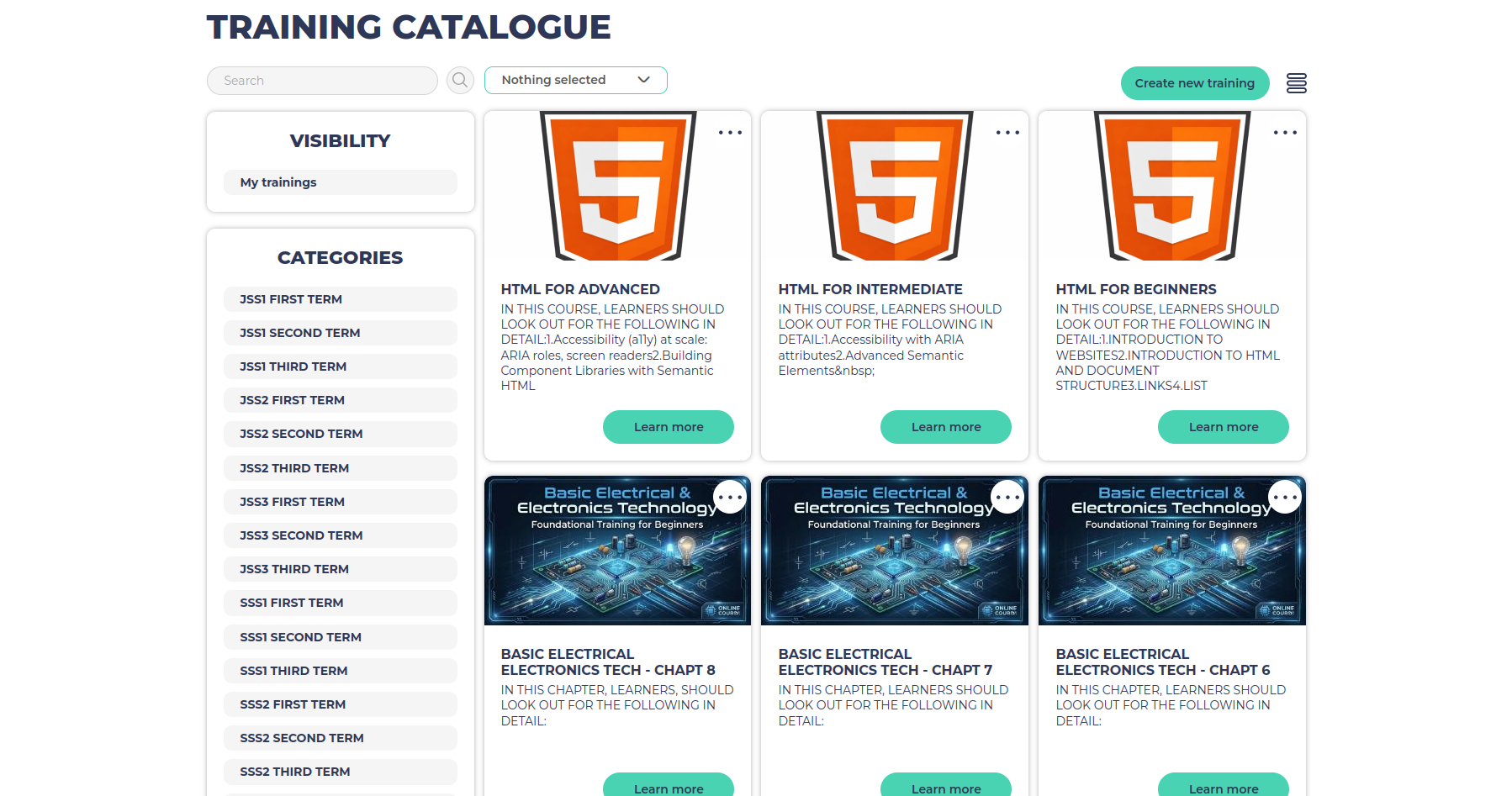Screen dimensions: 1512x796
Task: Select the SSS2 FIRST TERM category
Action: pyautogui.click(x=341, y=704)
